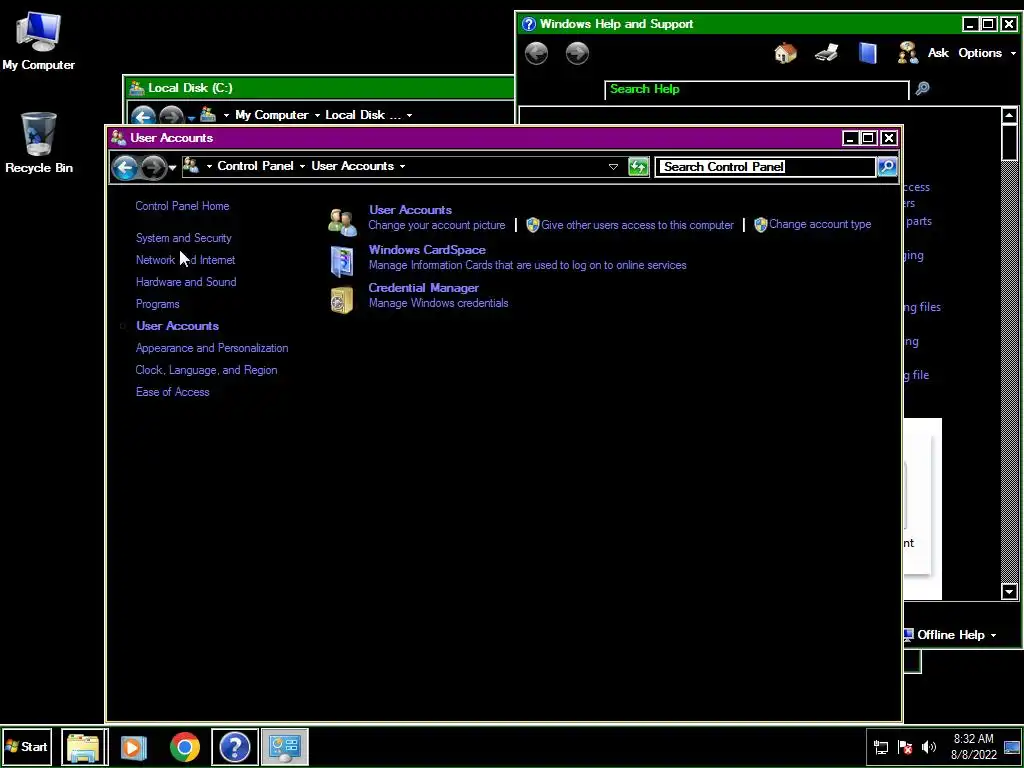This screenshot has height=768, width=1024.
Task: Click the Ask icon in Help window
Action: [908, 53]
